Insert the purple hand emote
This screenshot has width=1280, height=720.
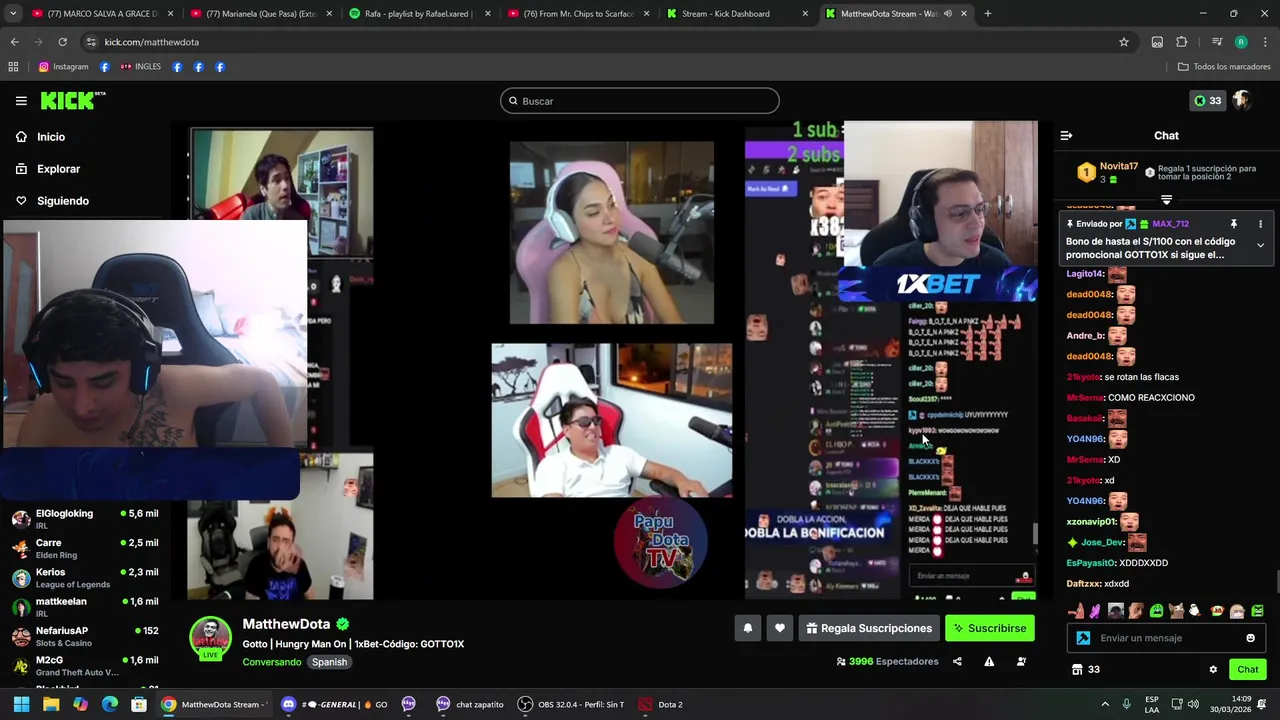(x=1095, y=611)
